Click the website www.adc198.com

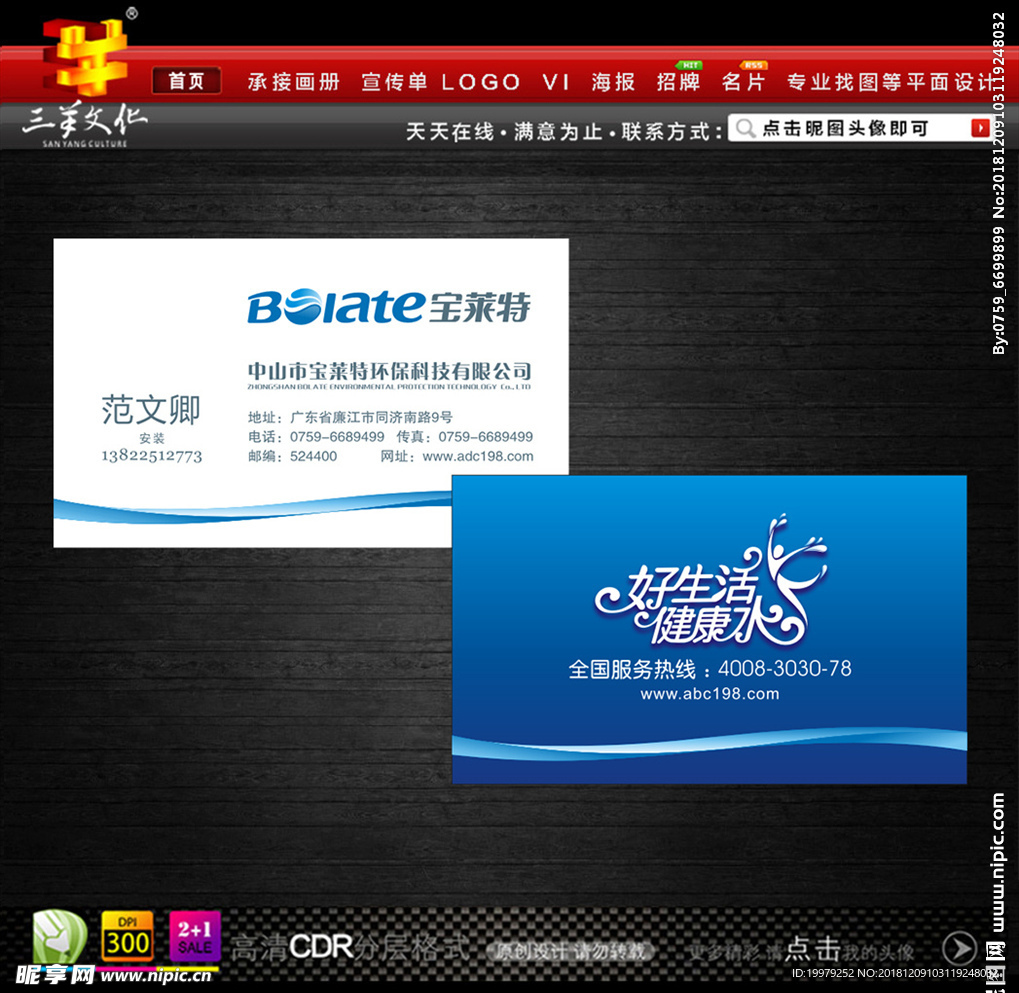click(478, 456)
